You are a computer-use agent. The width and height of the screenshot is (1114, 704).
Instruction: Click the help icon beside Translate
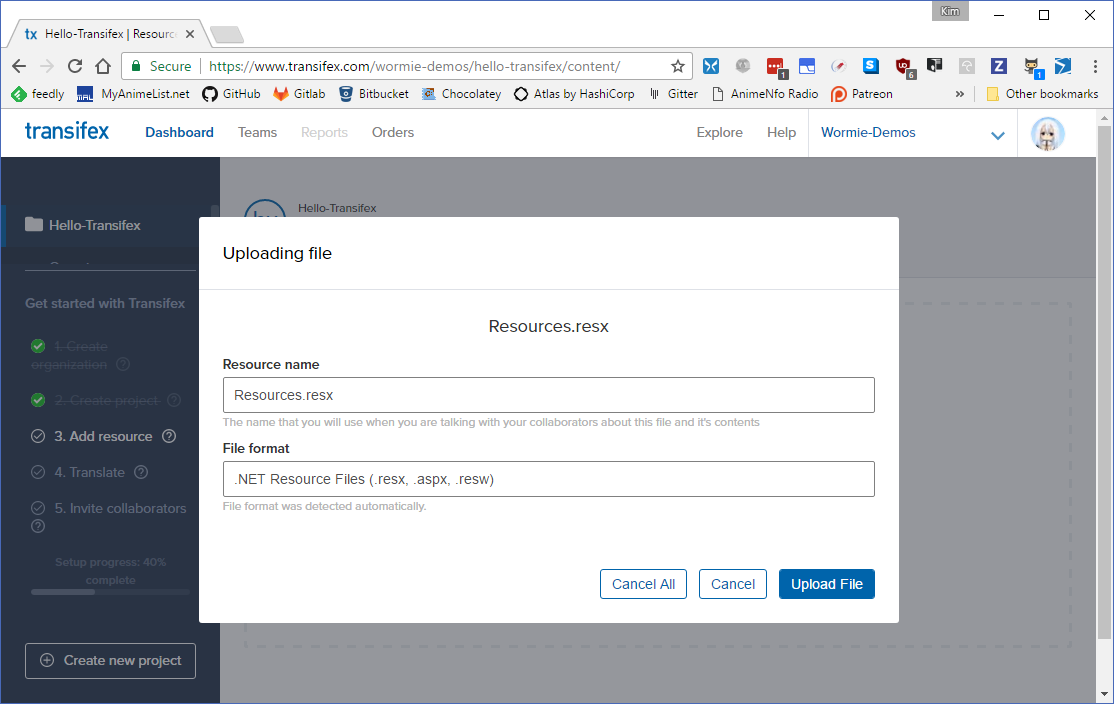(x=141, y=472)
